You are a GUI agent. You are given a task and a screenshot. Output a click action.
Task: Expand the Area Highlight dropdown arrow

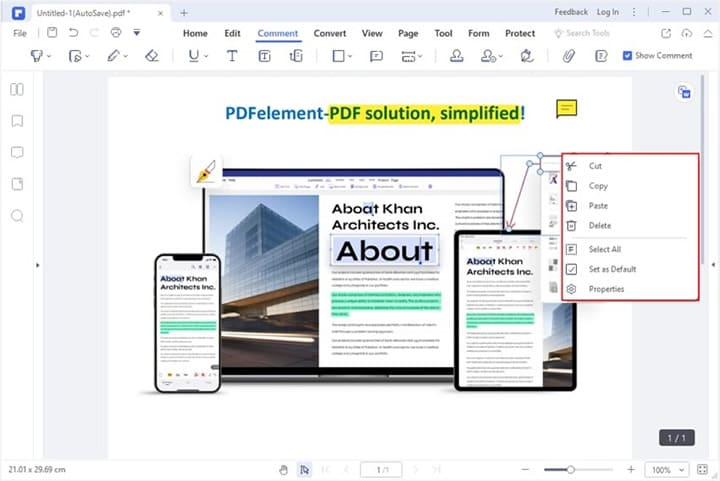87,56
